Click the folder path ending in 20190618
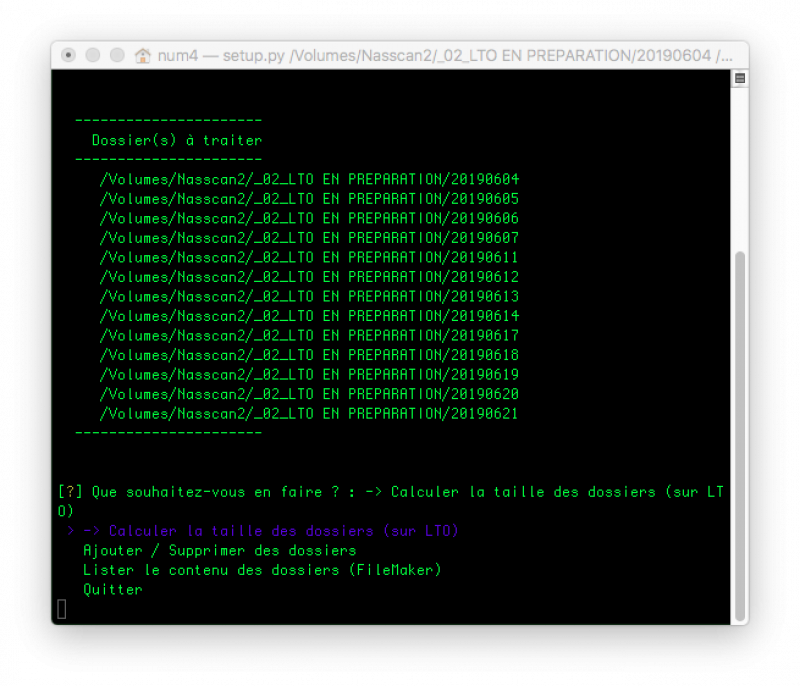 (x=309, y=355)
